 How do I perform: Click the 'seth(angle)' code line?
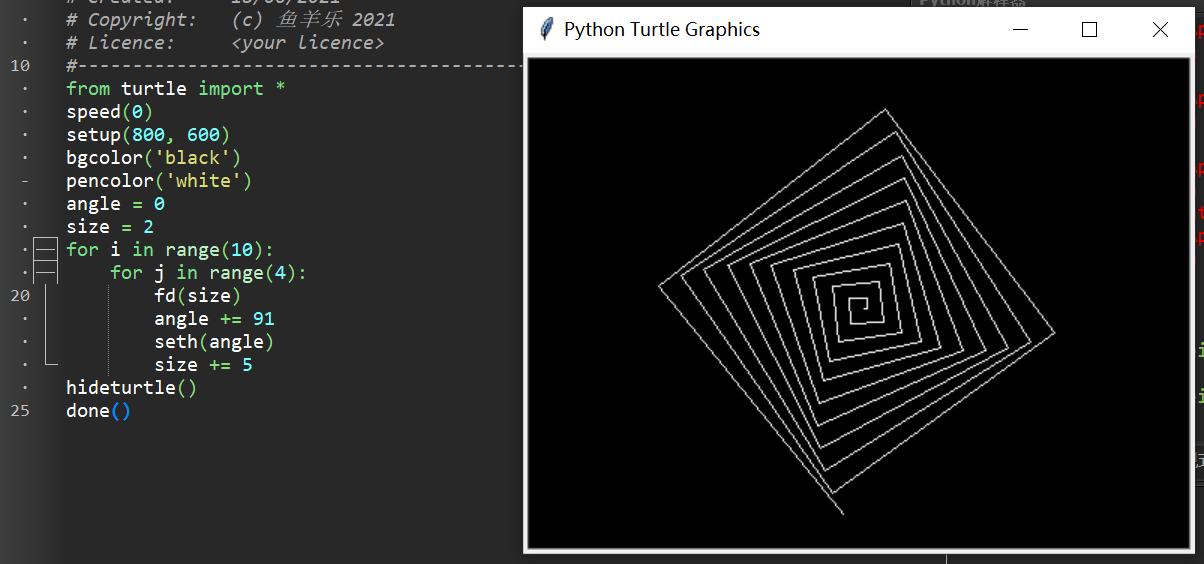click(214, 342)
